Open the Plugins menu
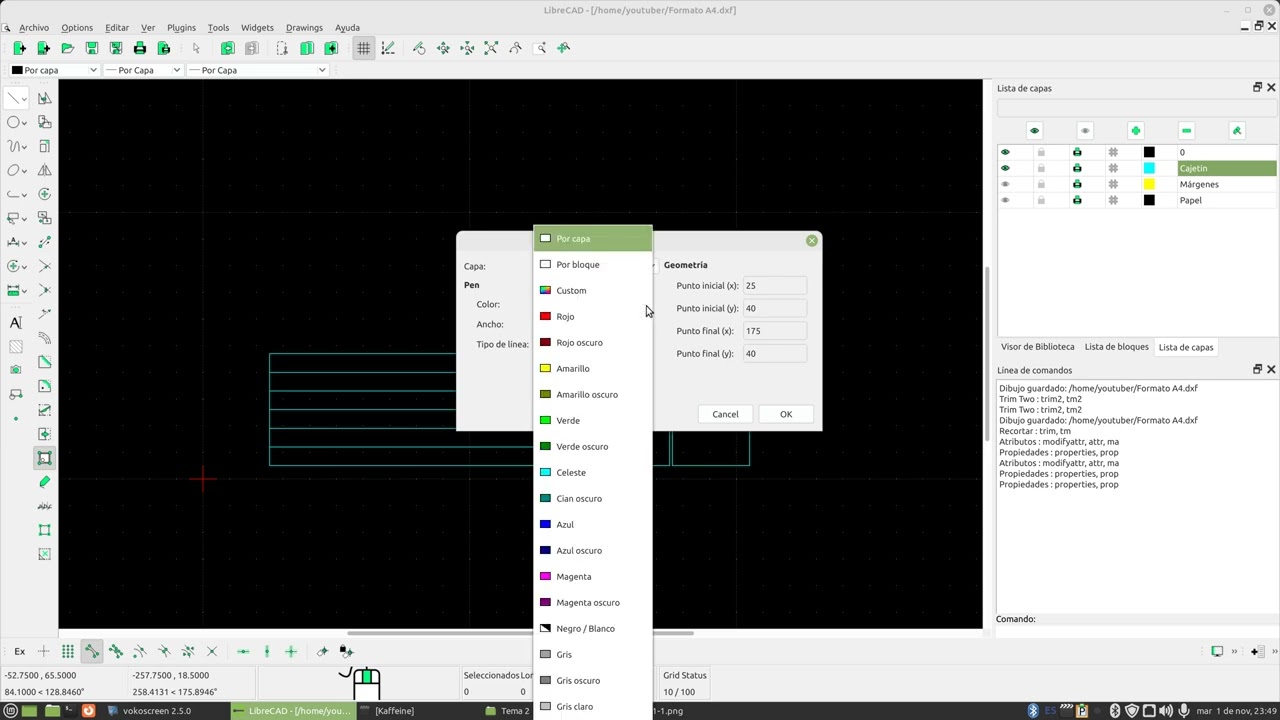This screenshot has width=1280, height=720. (x=181, y=27)
